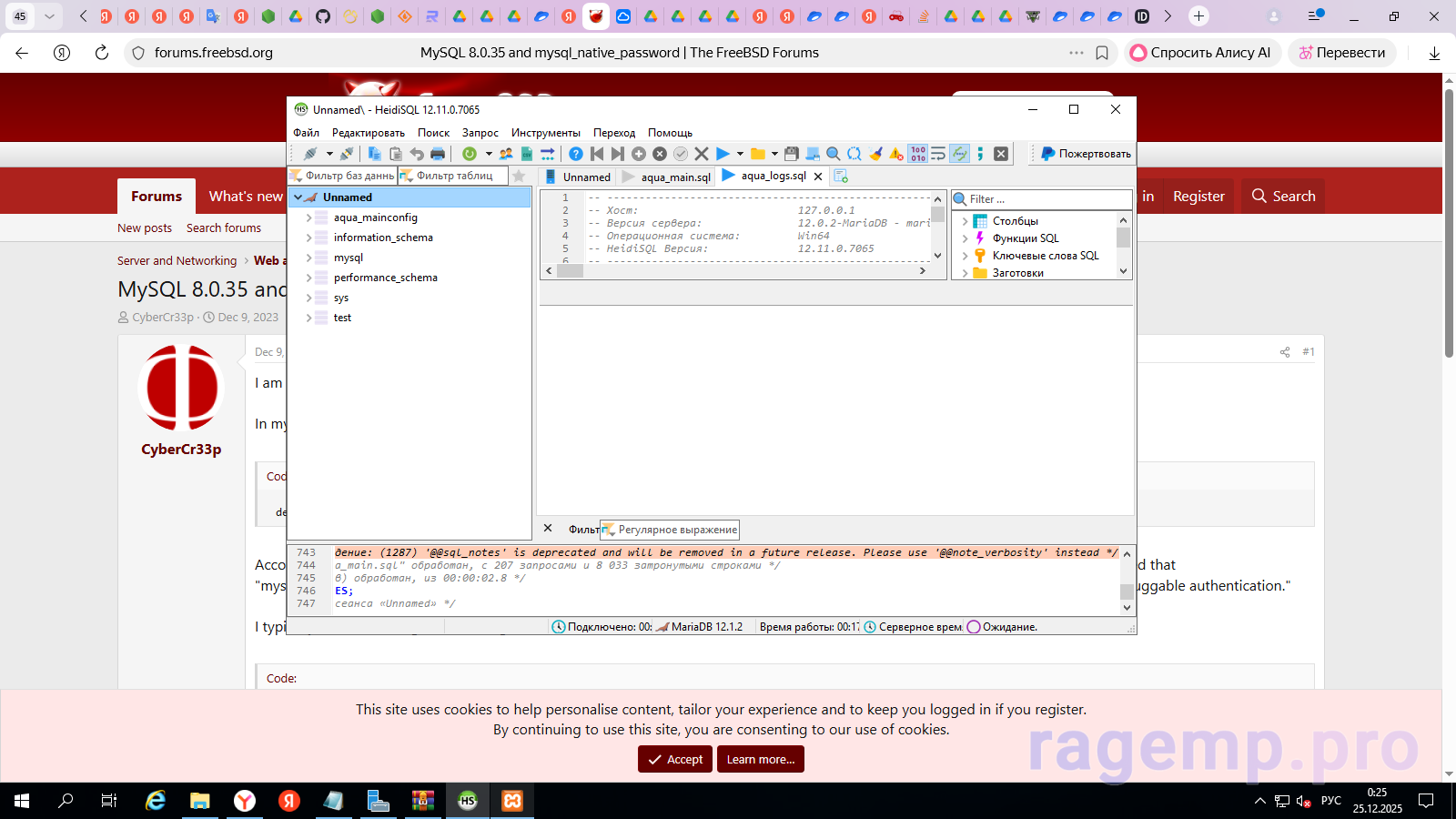
Task: Expand the aqua_mainconfig database node
Action: [x=309, y=217]
